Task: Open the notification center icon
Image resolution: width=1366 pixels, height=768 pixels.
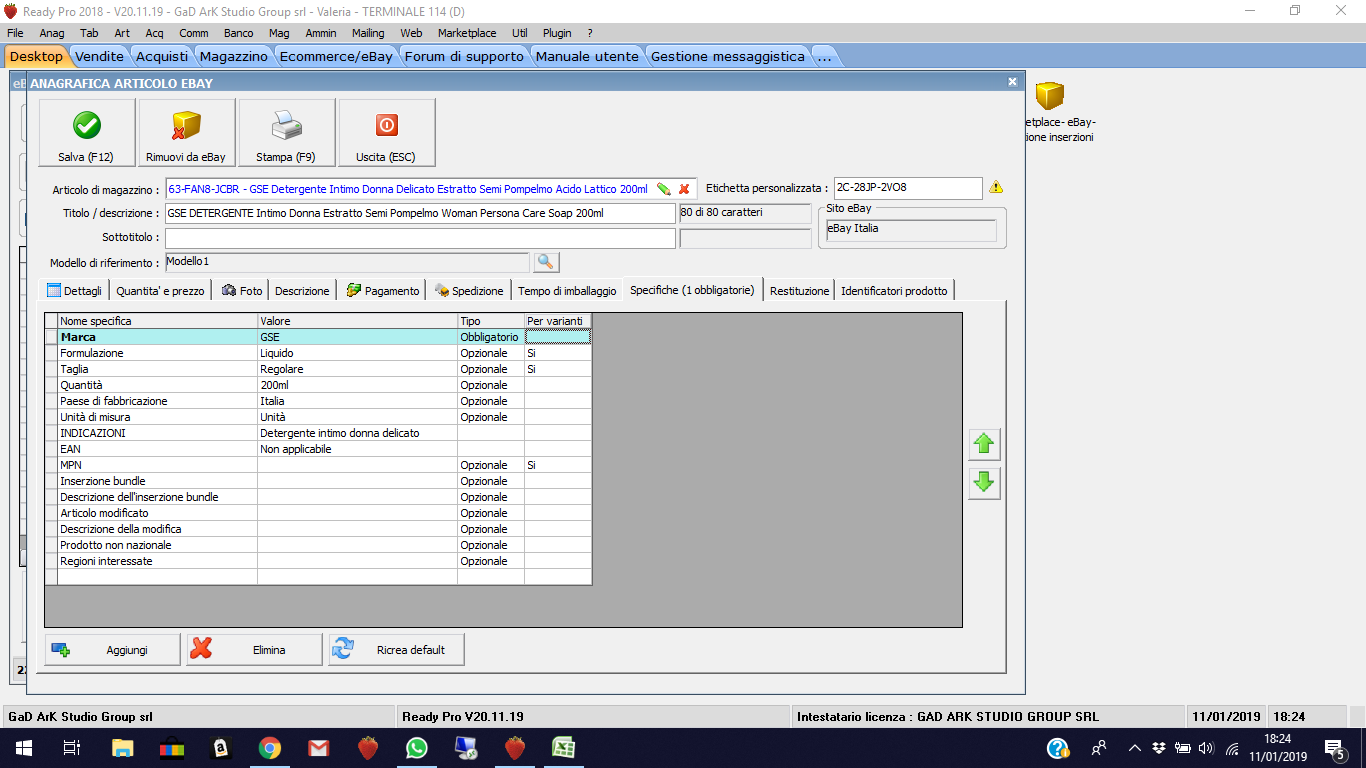Action: (x=1333, y=748)
